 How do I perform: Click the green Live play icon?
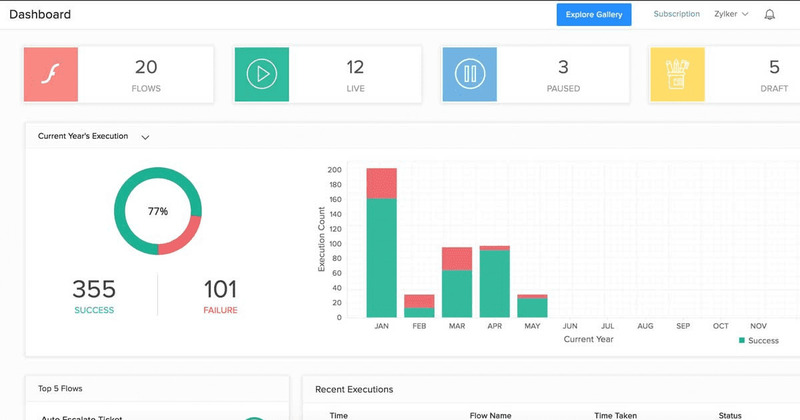pyautogui.click(x=262, y=75)
